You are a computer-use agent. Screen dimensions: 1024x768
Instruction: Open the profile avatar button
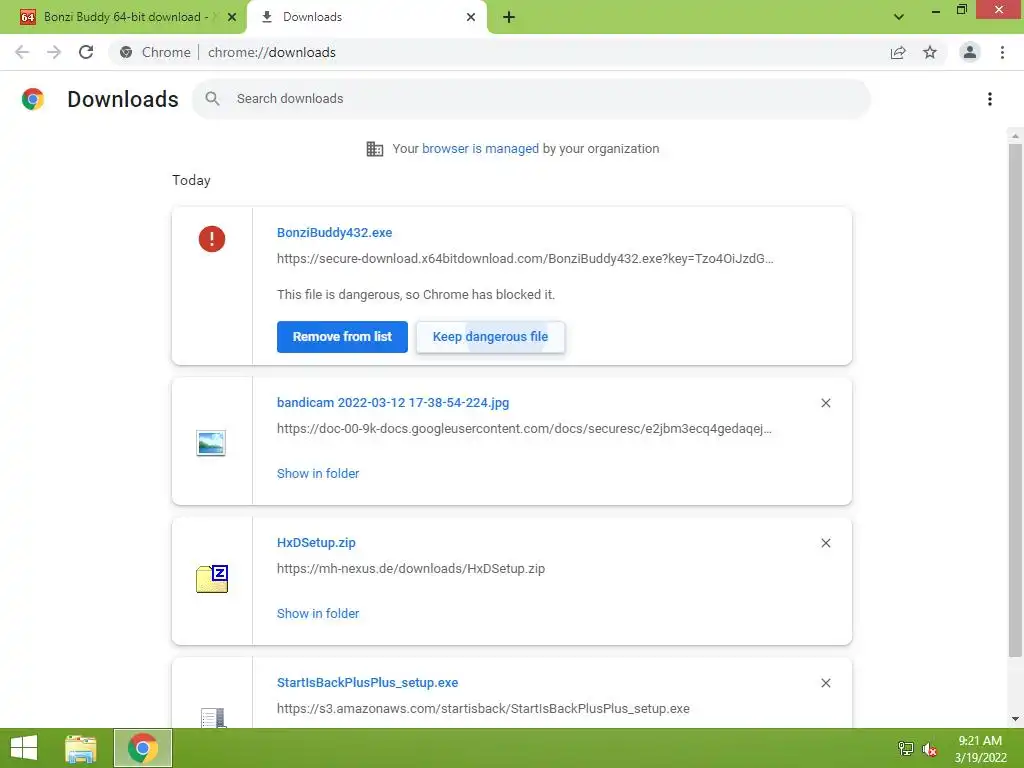(970, 52)
